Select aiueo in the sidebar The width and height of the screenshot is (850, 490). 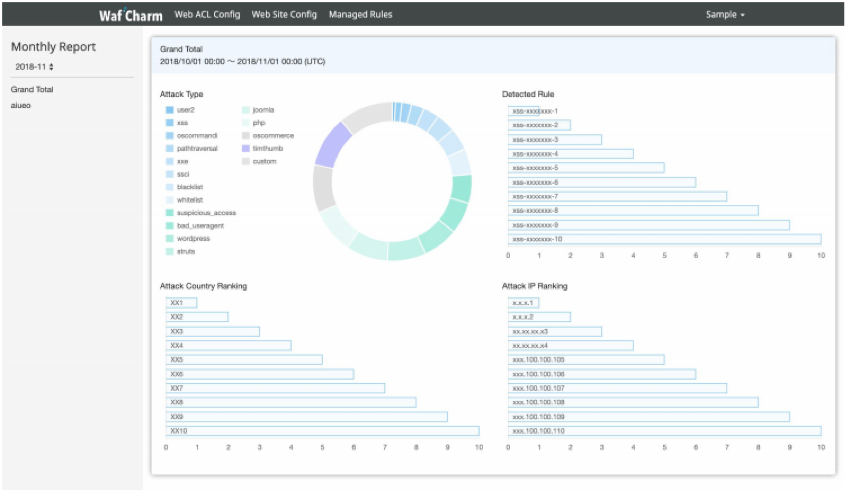21,105
